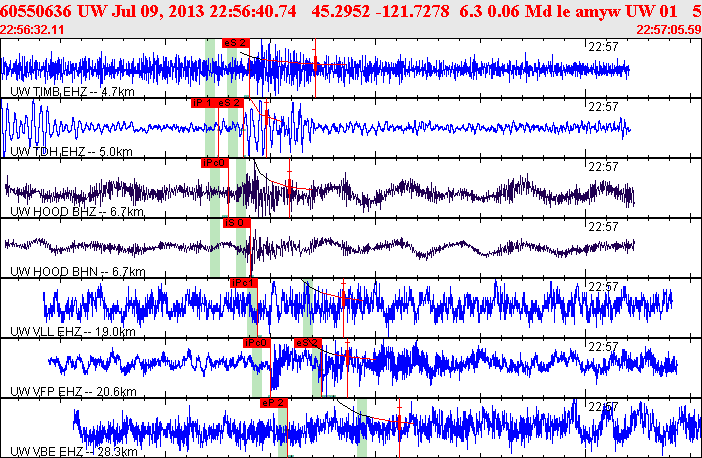702x458 pixels.
Task: Click the 22:57 time tick on VLL trace
Action: click(603, 287)
